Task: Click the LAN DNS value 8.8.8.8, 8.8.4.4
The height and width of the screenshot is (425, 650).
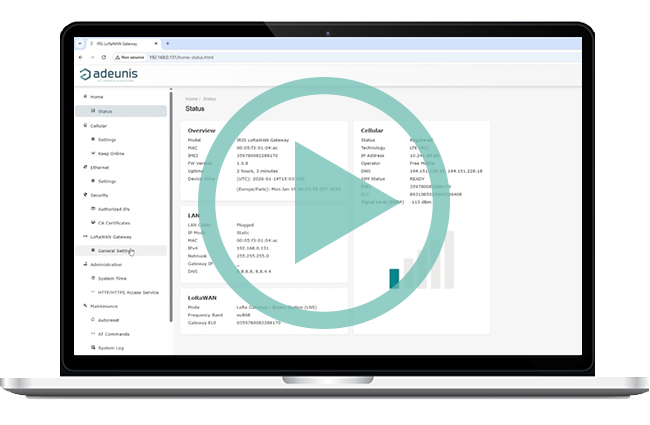Action: (x=254, y=272)
